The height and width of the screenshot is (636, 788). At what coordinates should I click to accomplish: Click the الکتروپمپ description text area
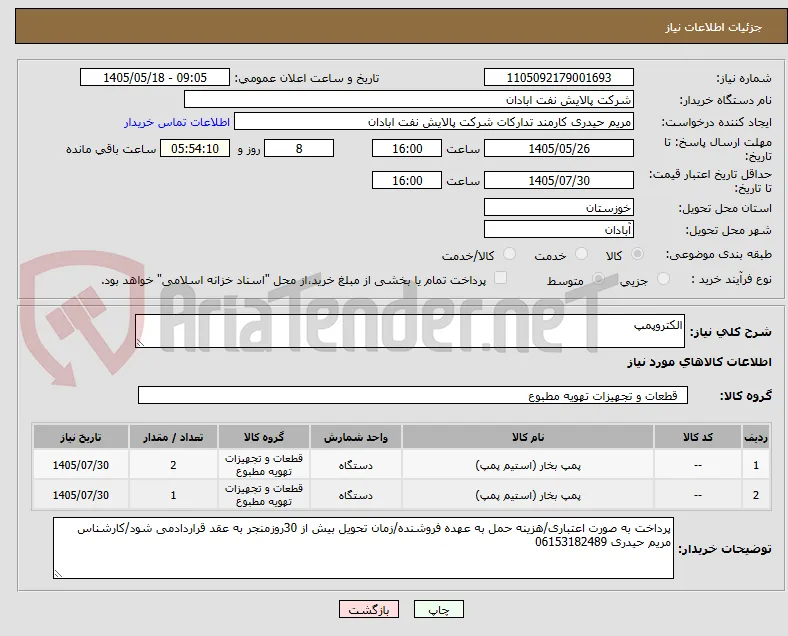(x=410, y=331)
